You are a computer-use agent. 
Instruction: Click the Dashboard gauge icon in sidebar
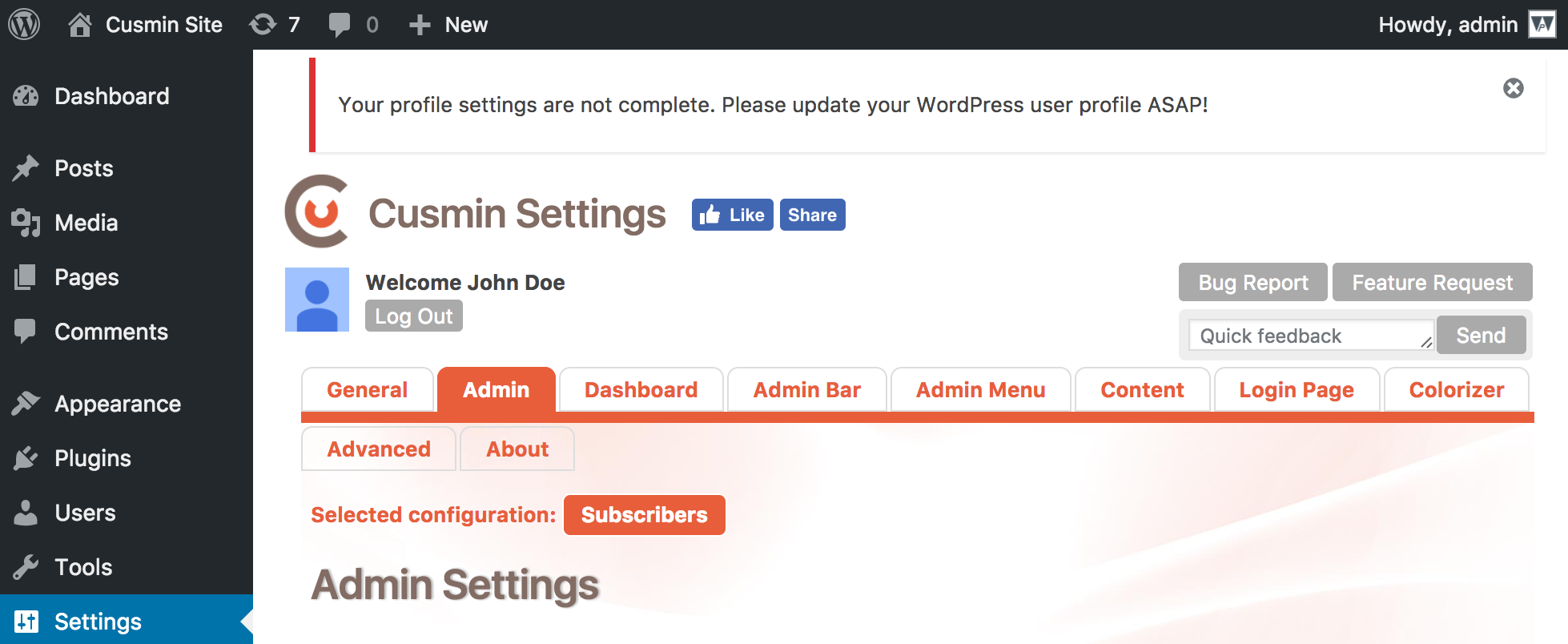click(26, 96)
